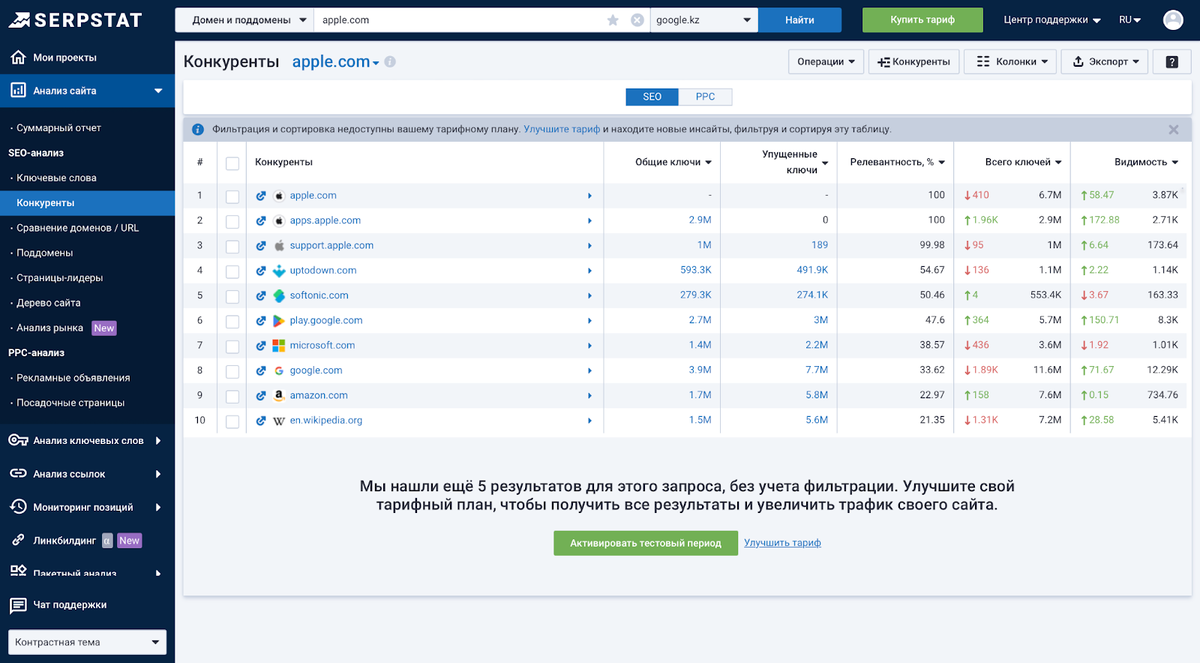The image size is (1200, 663).
Task: Dismiss the filtering notification banner
Action: point(1174,128)
